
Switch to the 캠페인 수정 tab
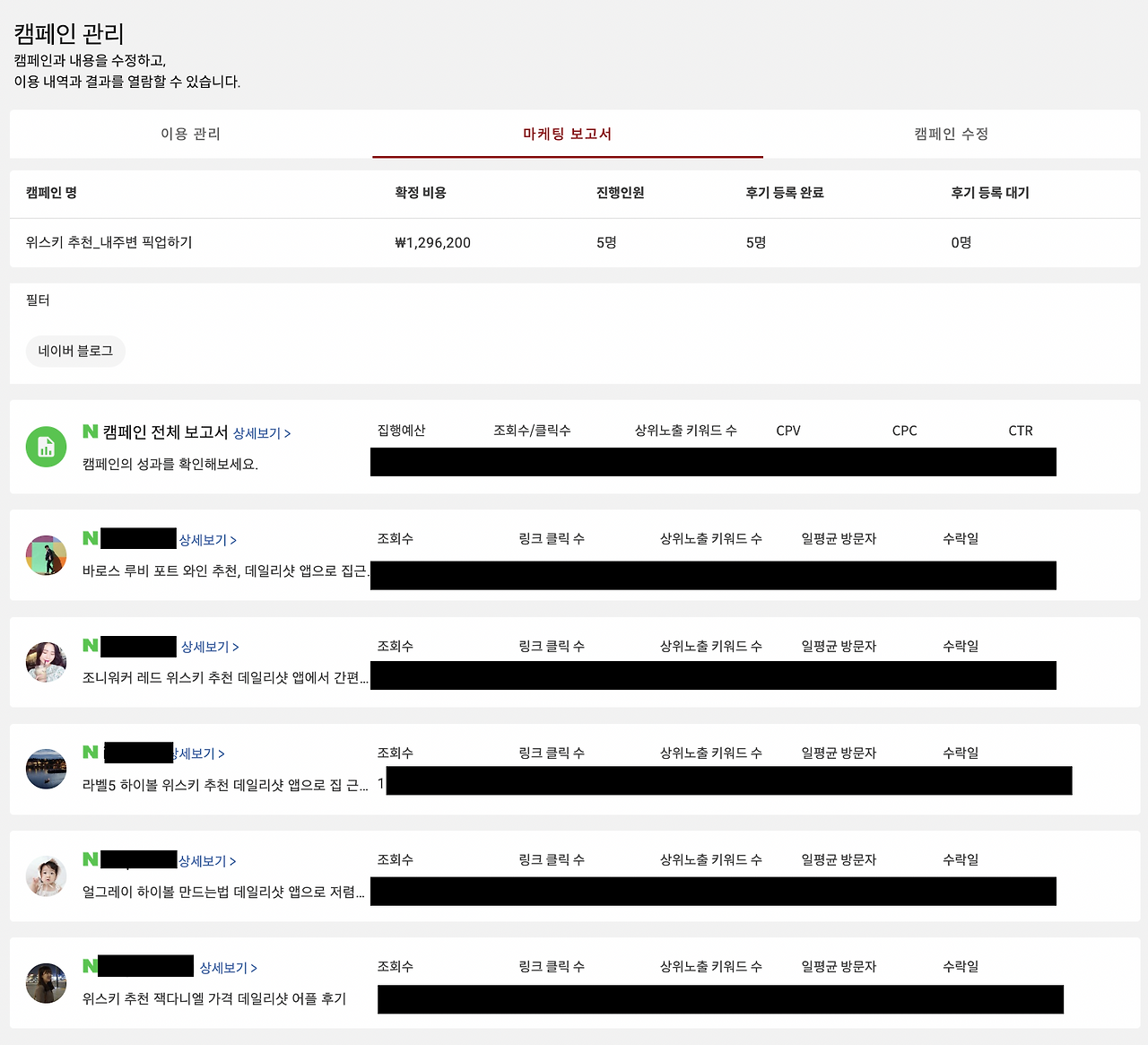950,134
